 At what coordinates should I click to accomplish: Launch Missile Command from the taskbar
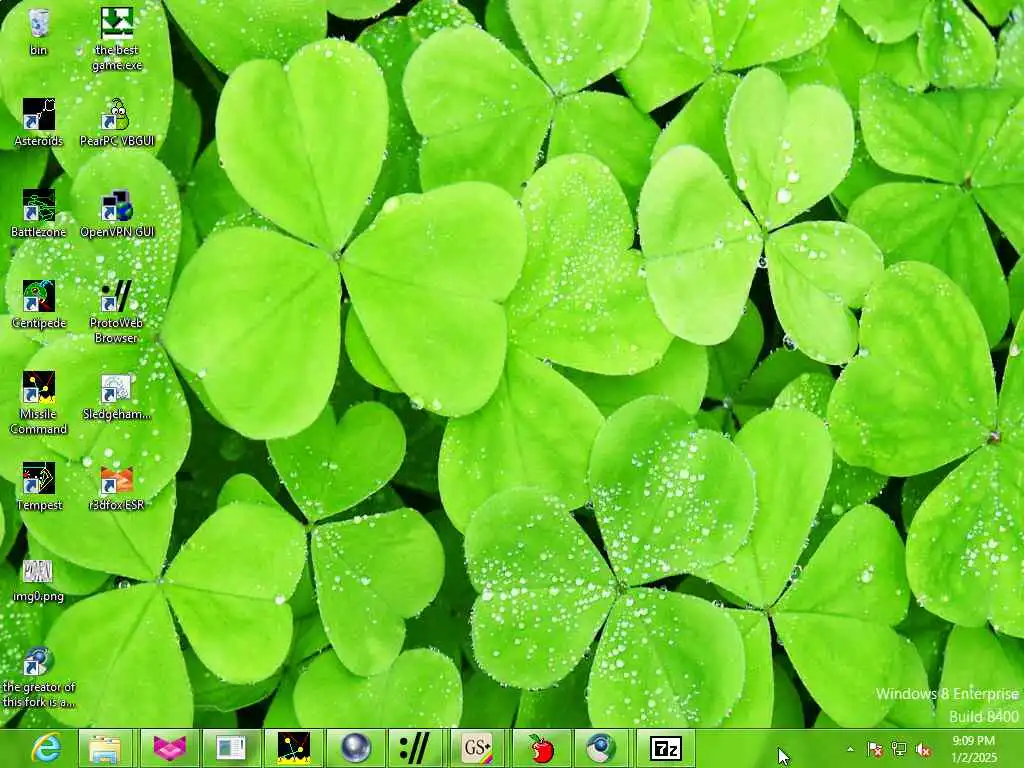click(293, 748)
